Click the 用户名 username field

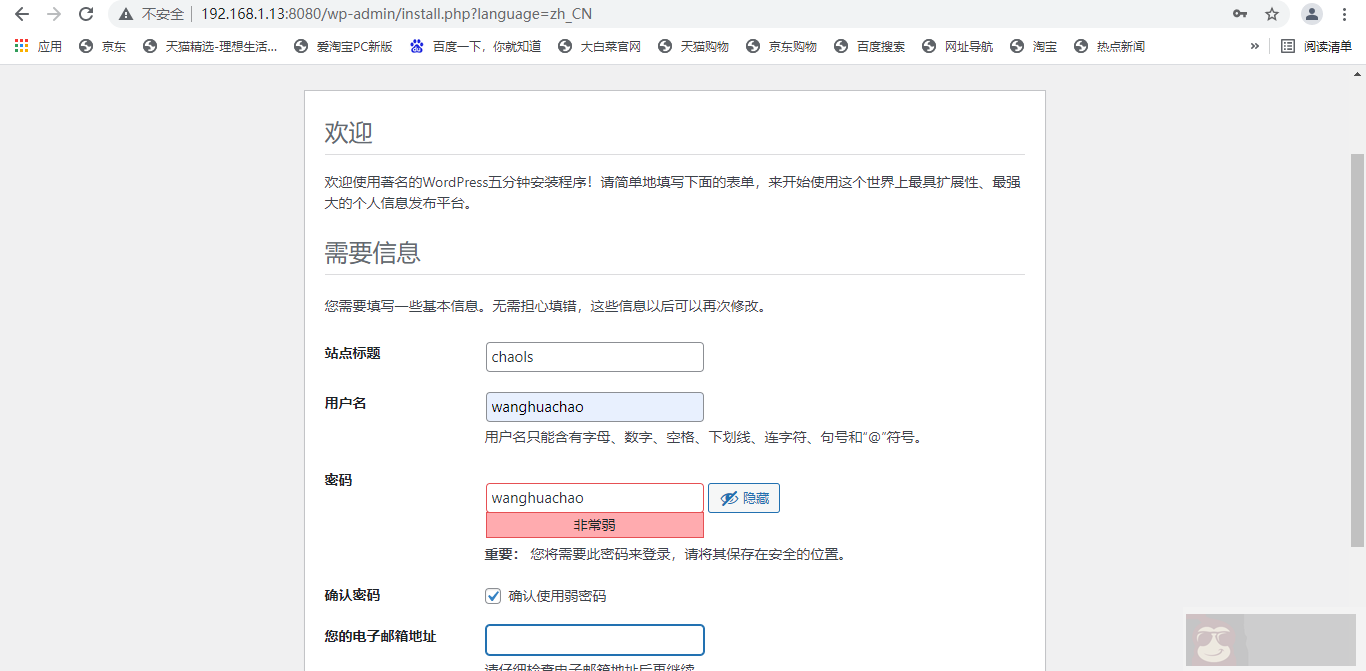coord(594,406)
